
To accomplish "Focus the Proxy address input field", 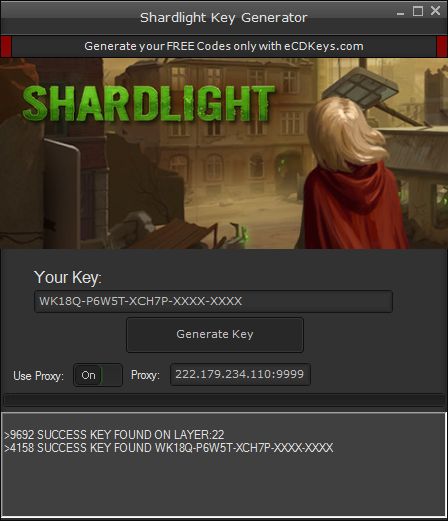I will point(240,374).
